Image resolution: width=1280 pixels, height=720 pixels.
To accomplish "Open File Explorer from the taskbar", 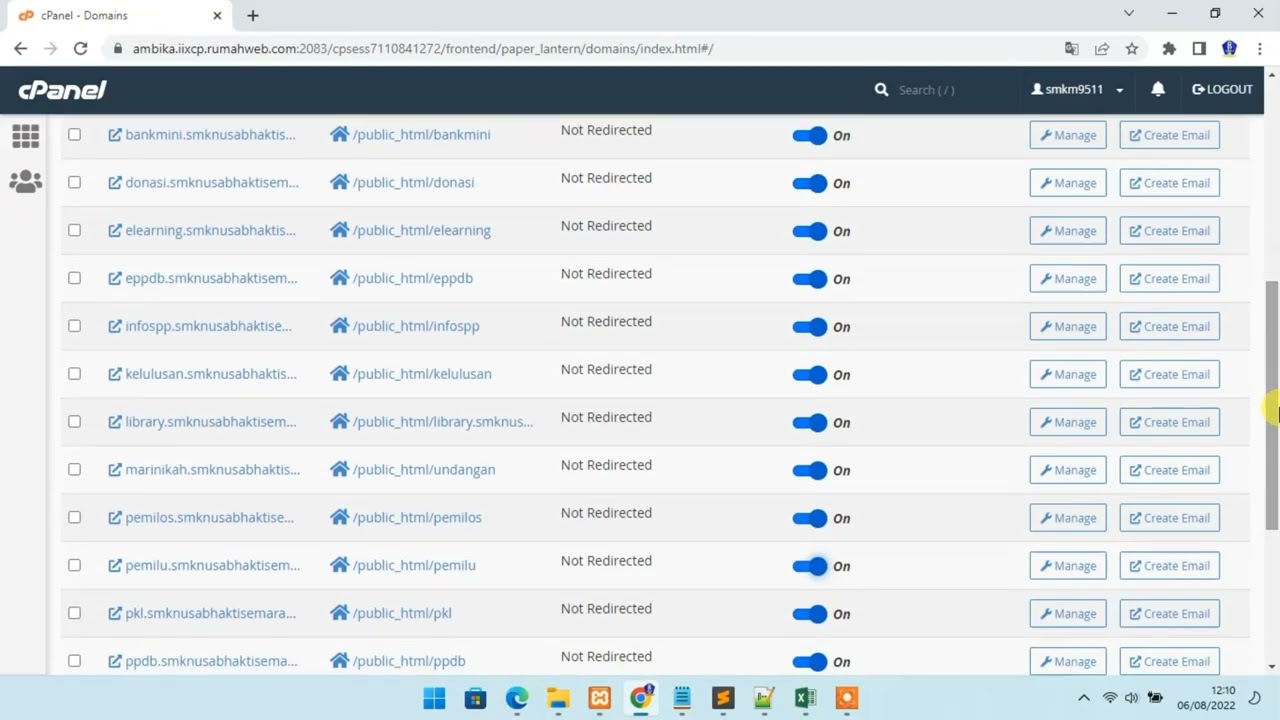I will (x=558, y=698).
